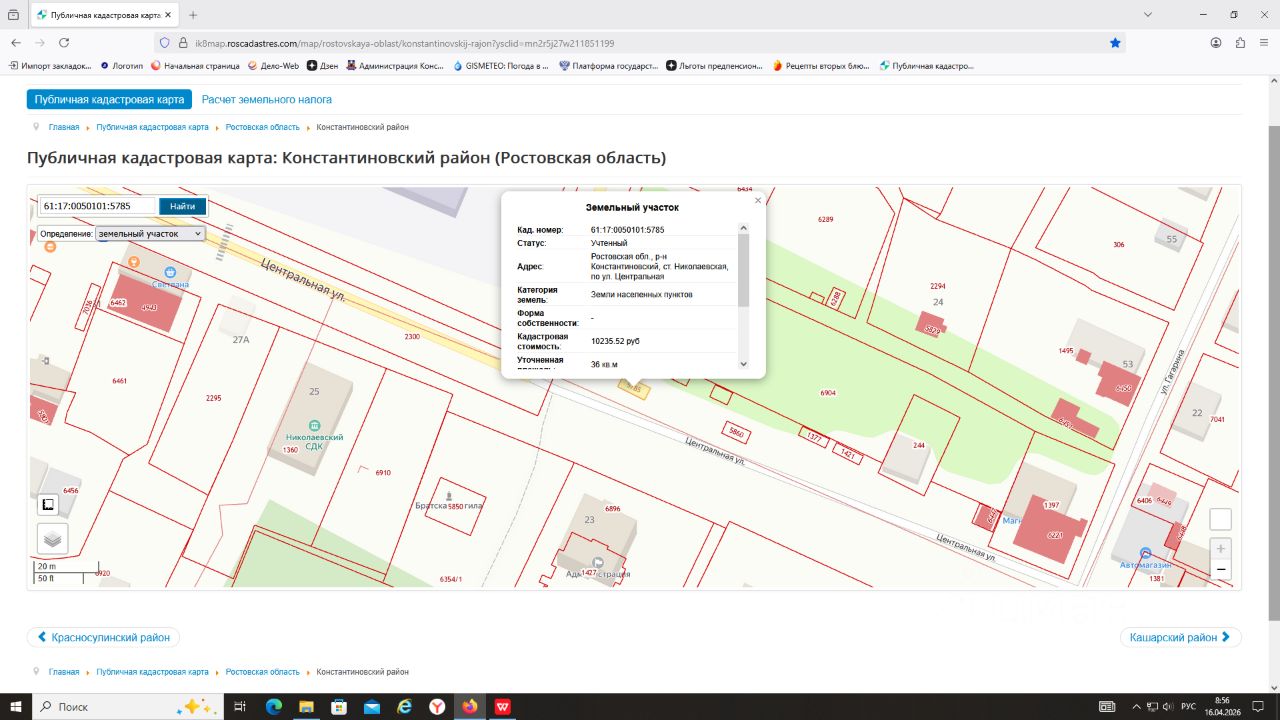Open the top Главная breadcrumb link
The height and width of the screenshot is (720, 1280).
[x=64, y=127]
